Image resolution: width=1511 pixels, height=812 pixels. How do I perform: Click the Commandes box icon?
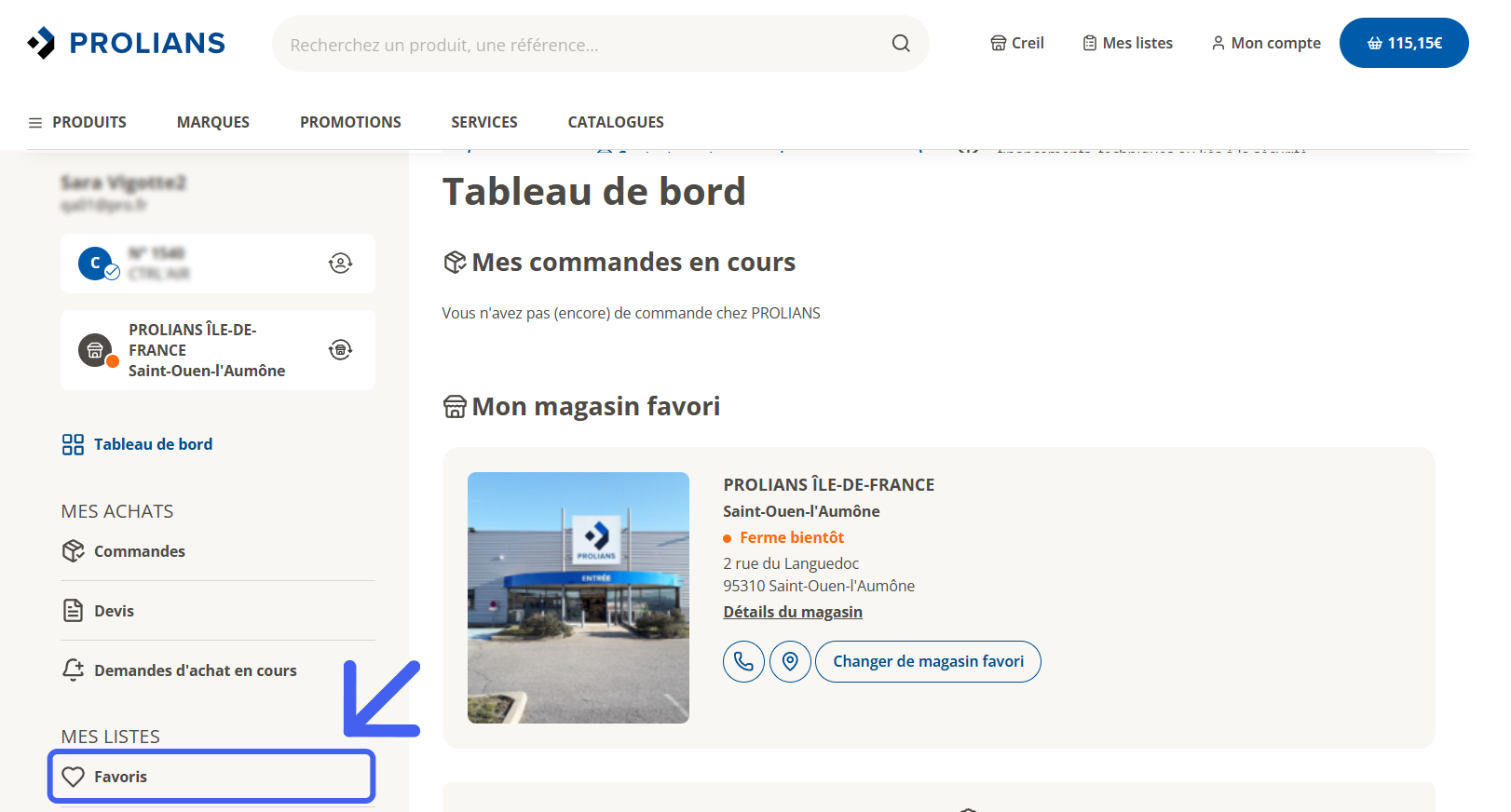73,551
